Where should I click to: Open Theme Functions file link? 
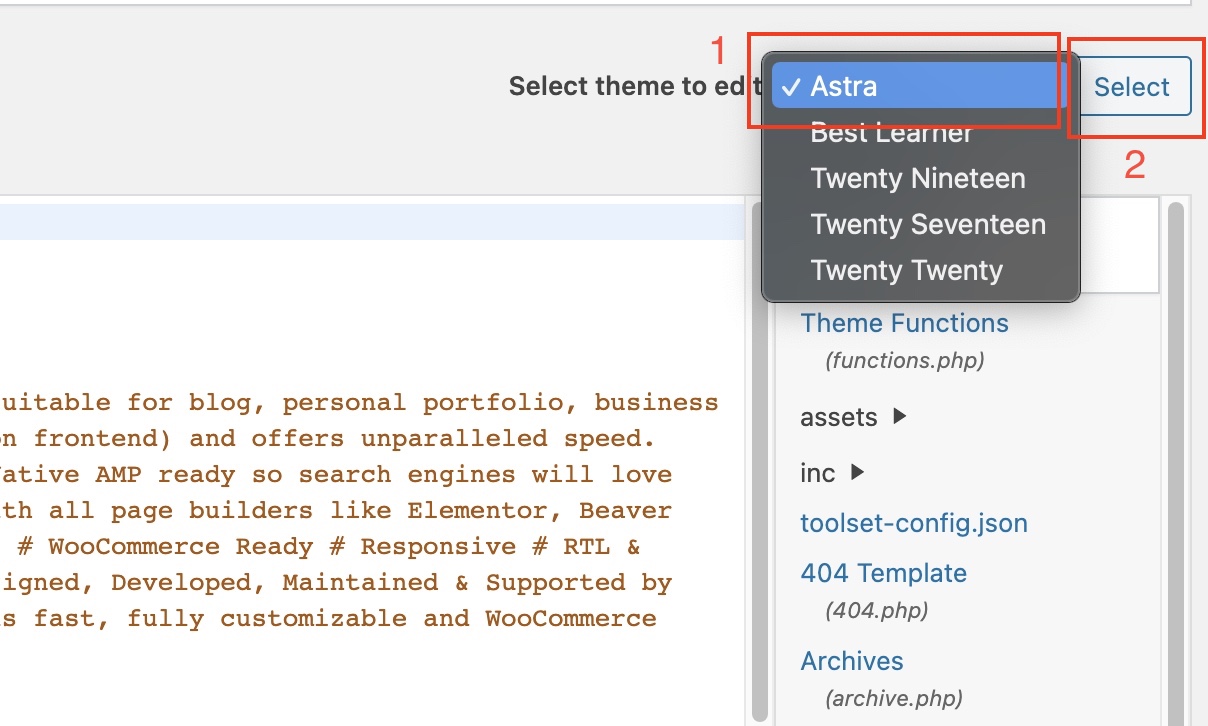(904, 323)
